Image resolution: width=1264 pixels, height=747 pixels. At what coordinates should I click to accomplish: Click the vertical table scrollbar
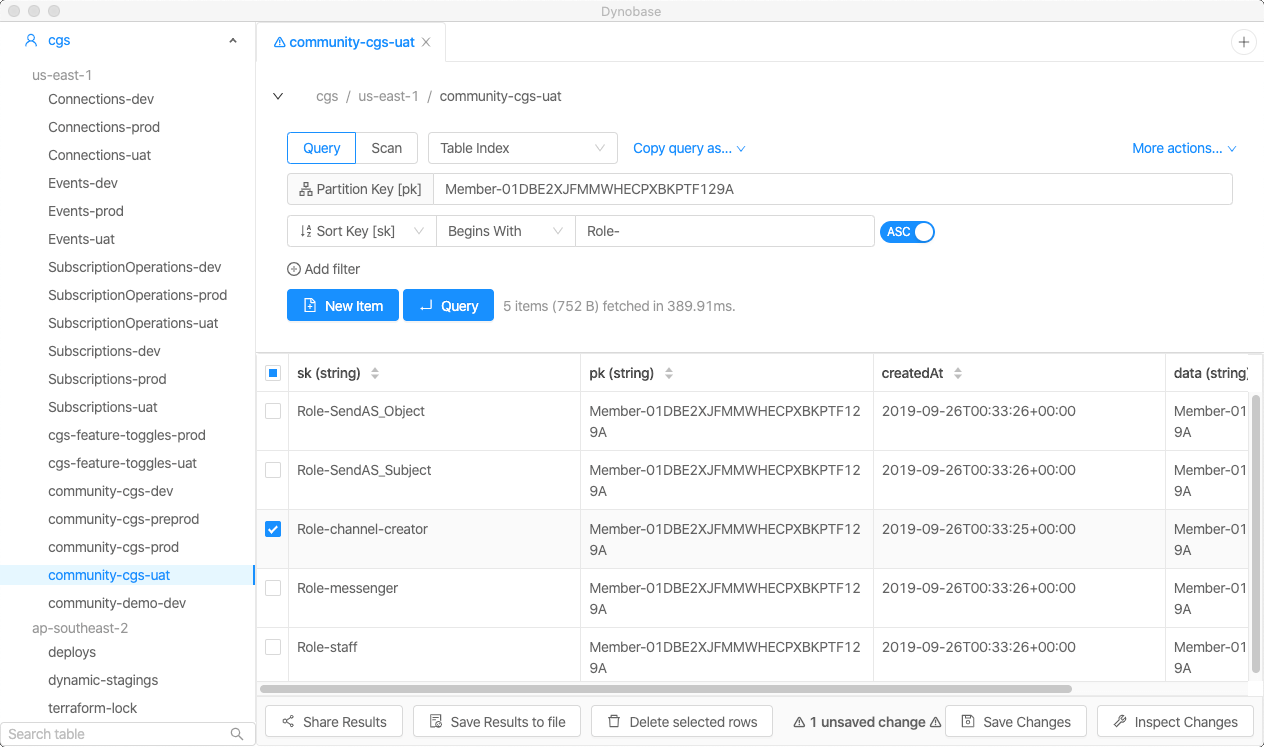coord(1256,533)
